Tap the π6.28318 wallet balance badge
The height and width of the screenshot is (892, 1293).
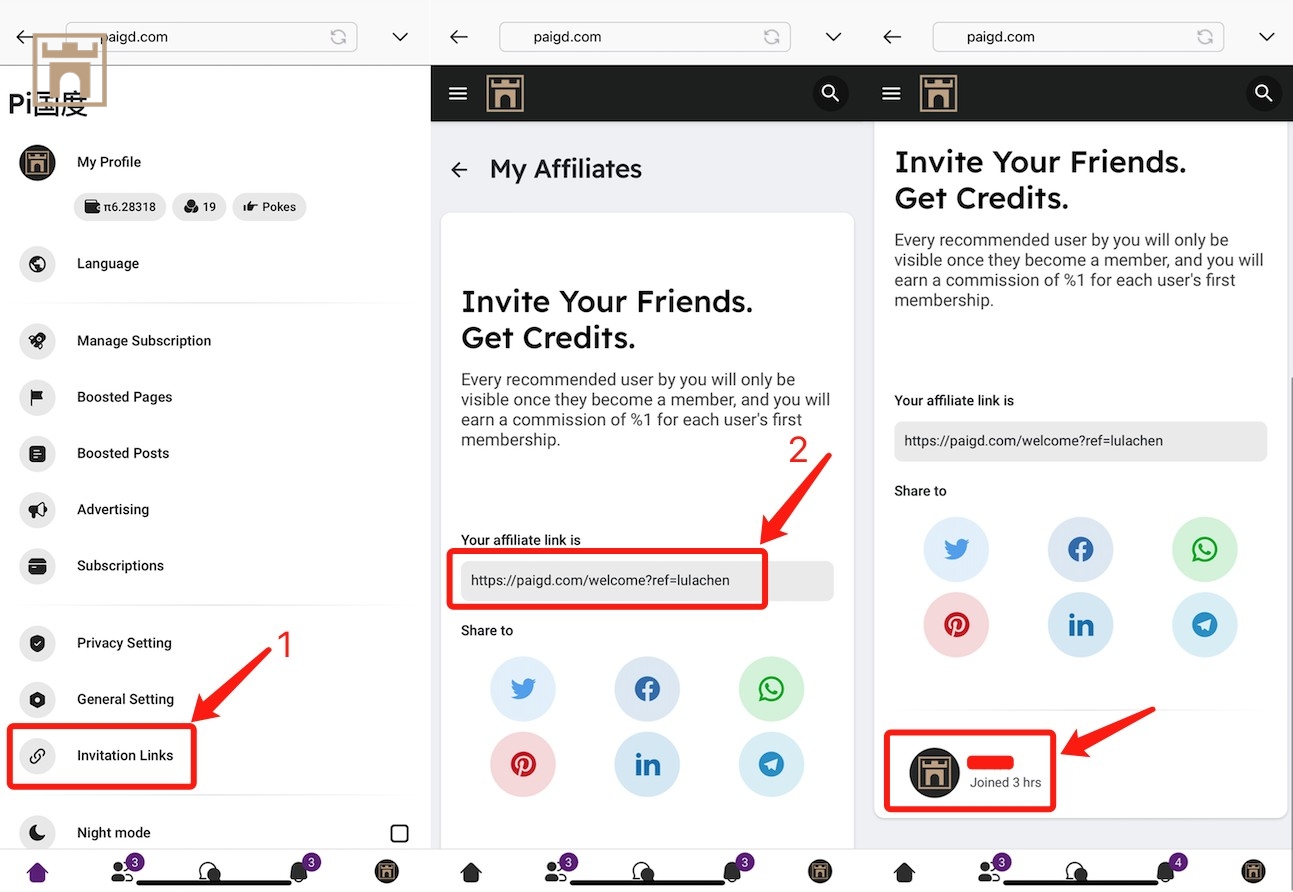tap(120, 207)
